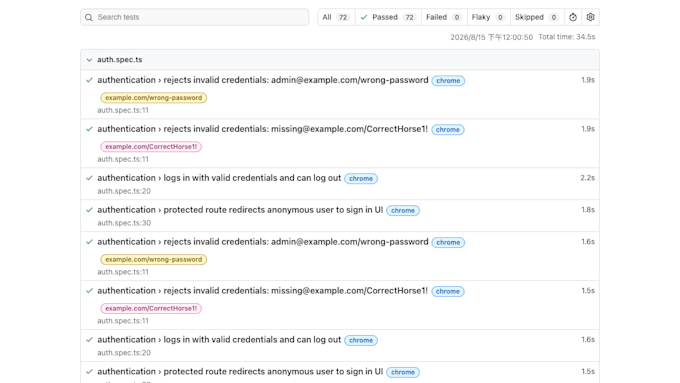Show All 72 tests filter

[336, 17]
